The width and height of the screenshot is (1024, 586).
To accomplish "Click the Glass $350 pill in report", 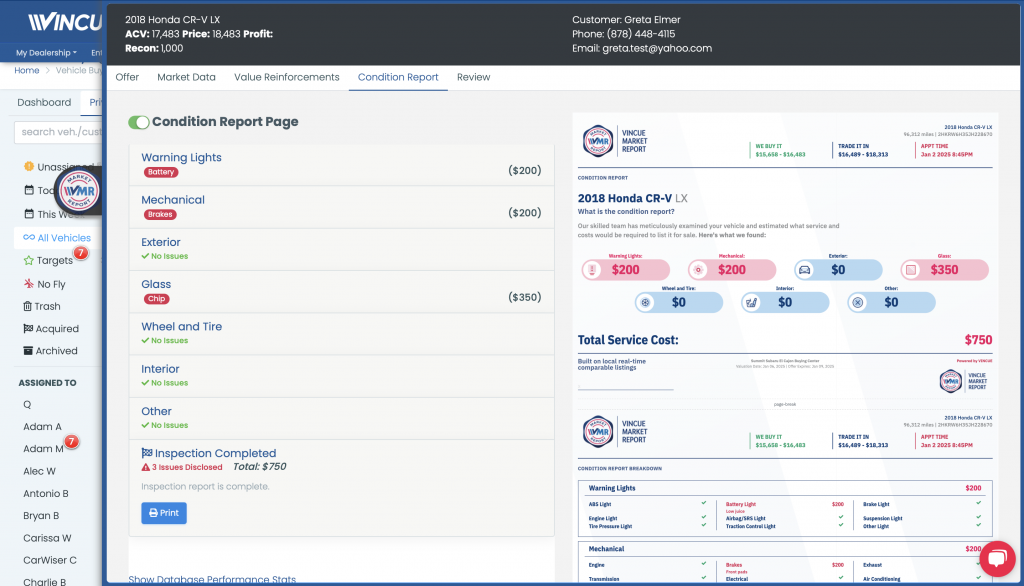I will tap(944, 269).
